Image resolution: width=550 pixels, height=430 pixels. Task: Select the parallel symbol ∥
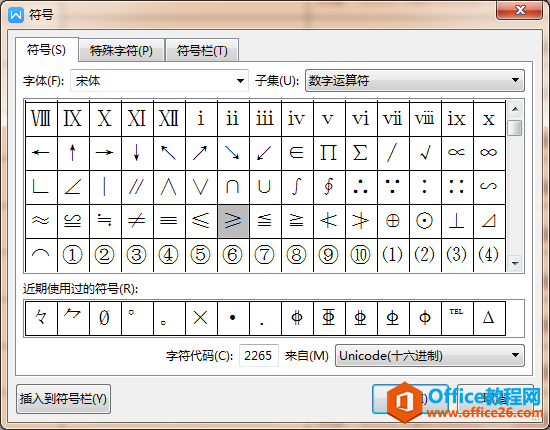(137, 187)
